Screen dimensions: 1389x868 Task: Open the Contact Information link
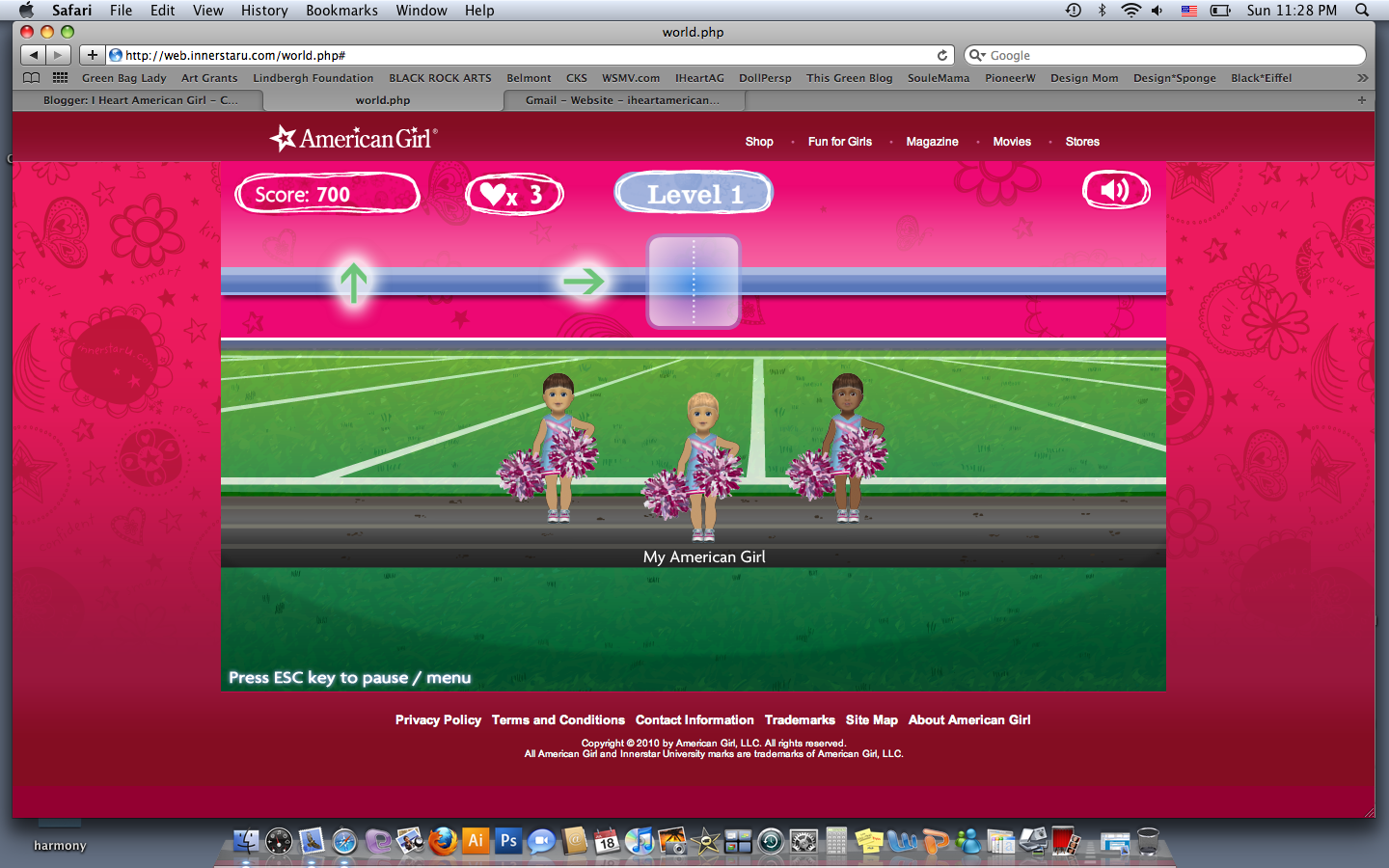pos(694,720)
